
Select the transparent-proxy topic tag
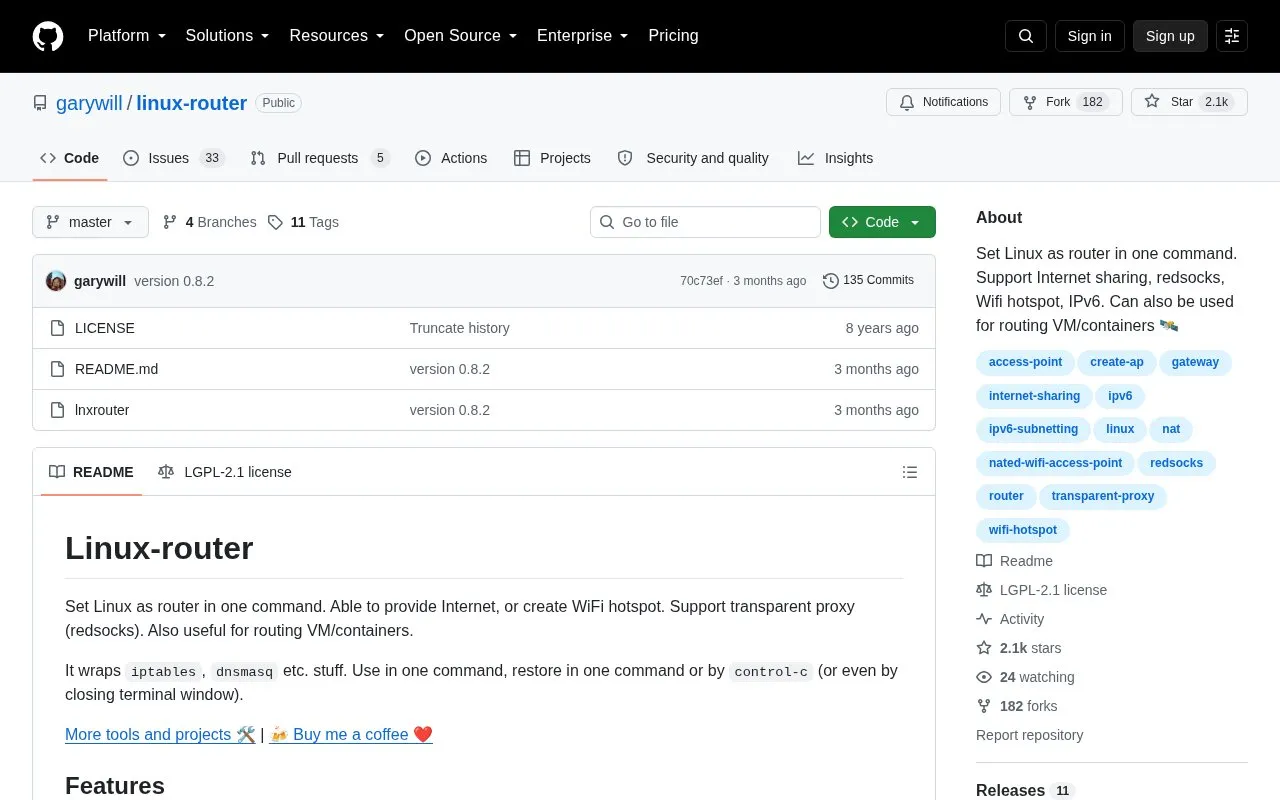(x=1103, y=496)
